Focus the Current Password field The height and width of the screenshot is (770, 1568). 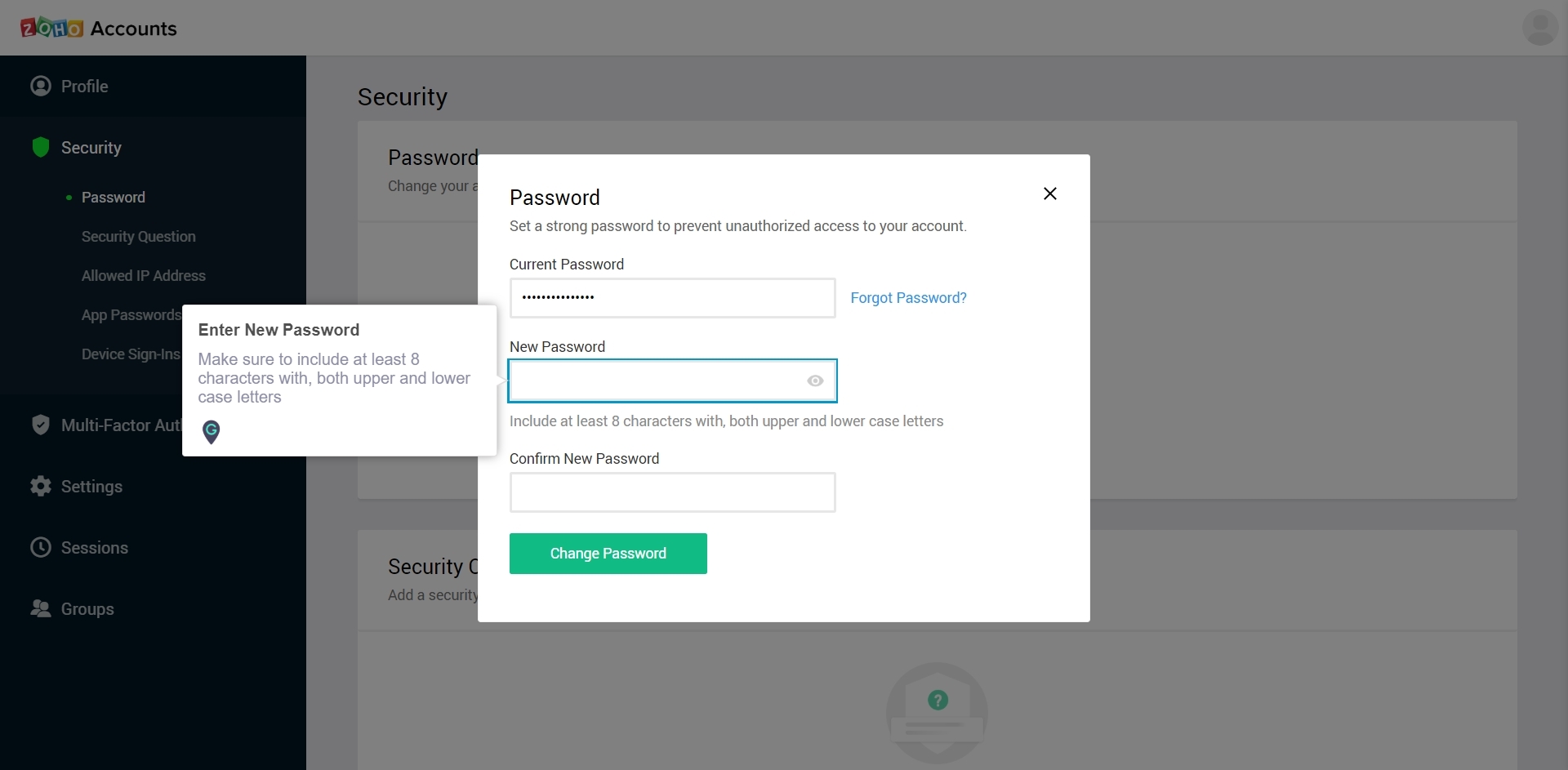click(673, 298)
